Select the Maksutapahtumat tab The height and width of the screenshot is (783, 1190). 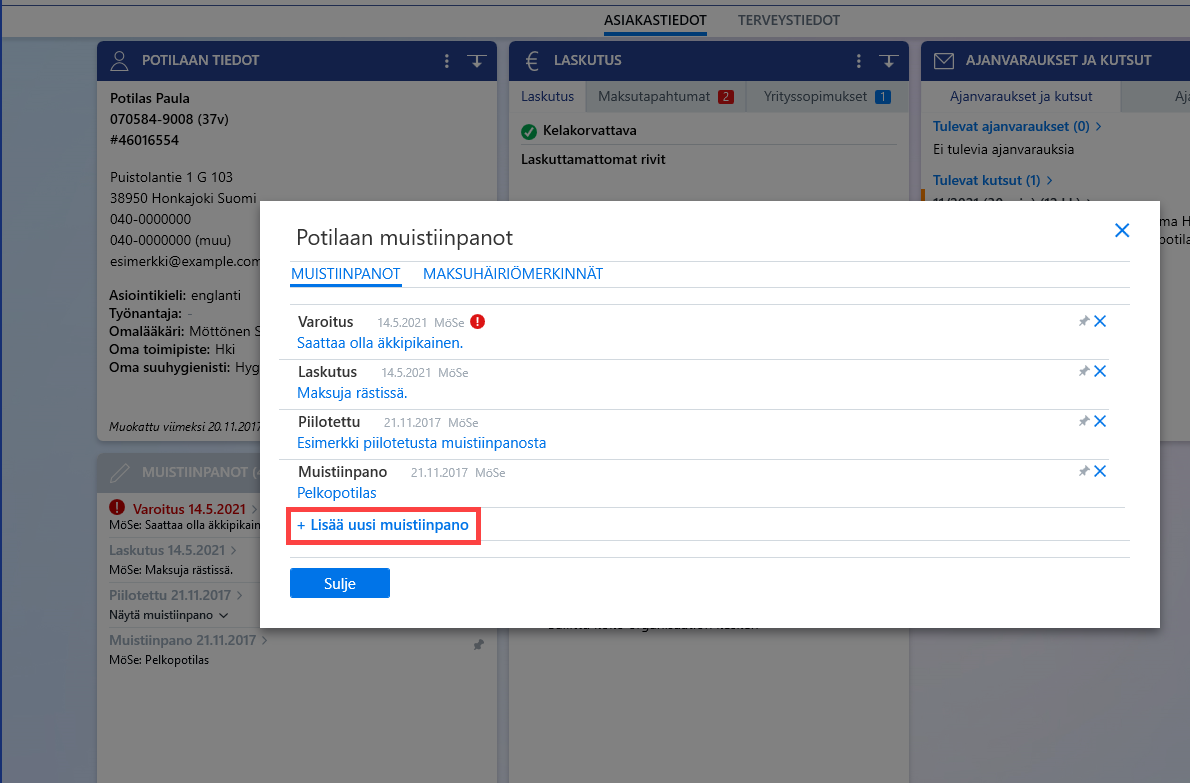coord(666,97)
